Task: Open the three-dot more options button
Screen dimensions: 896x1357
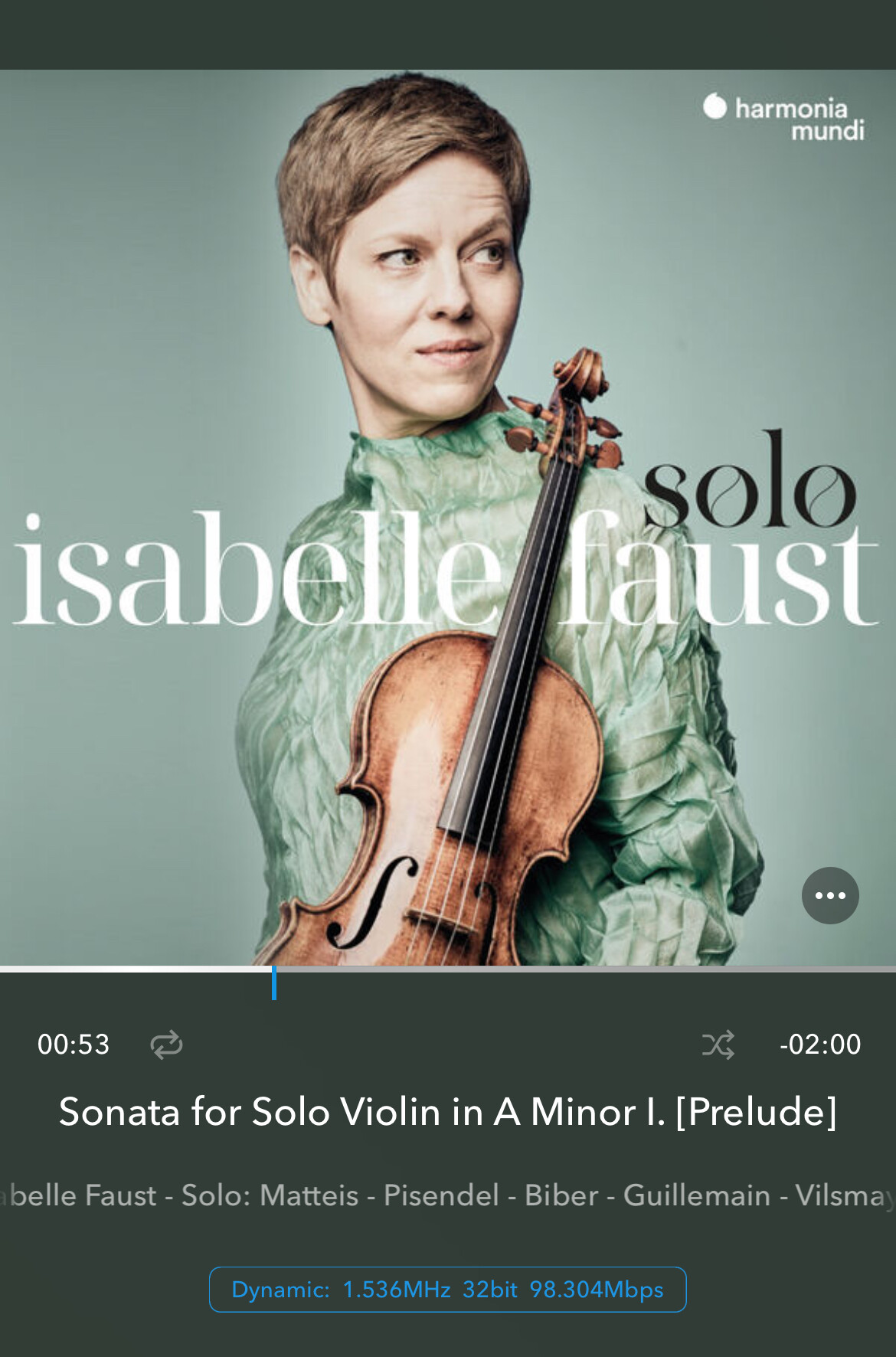Action: tap(830, 895)
